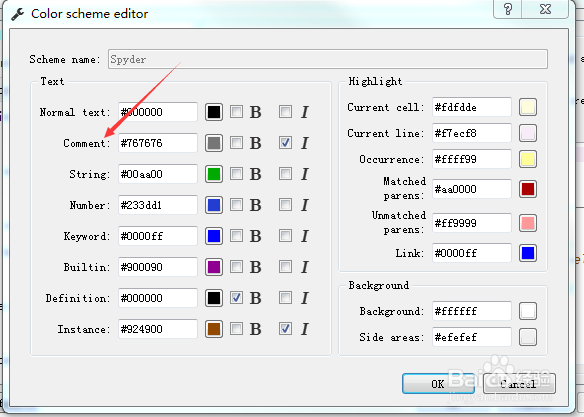This screenshot has height=417, width=584.
Task: Click the Occurrence hex field #ffff99
Action: point(472,159)
